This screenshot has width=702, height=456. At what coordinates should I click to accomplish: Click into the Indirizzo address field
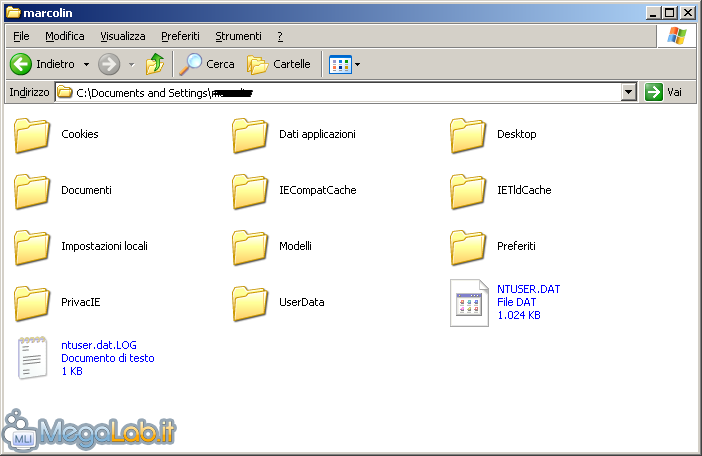[x=338, y=92]
